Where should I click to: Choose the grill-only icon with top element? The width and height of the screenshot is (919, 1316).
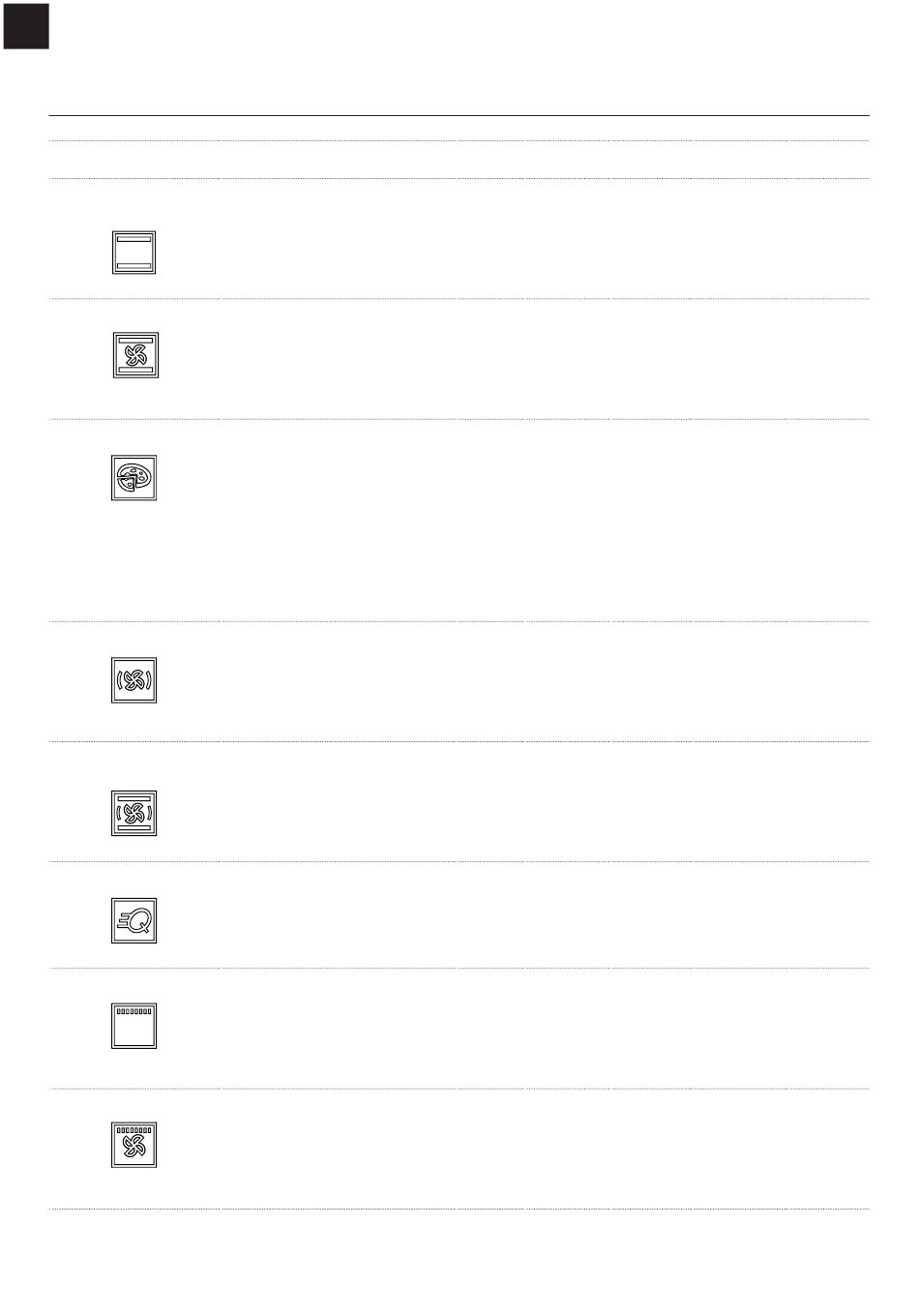pos(133,1027)
